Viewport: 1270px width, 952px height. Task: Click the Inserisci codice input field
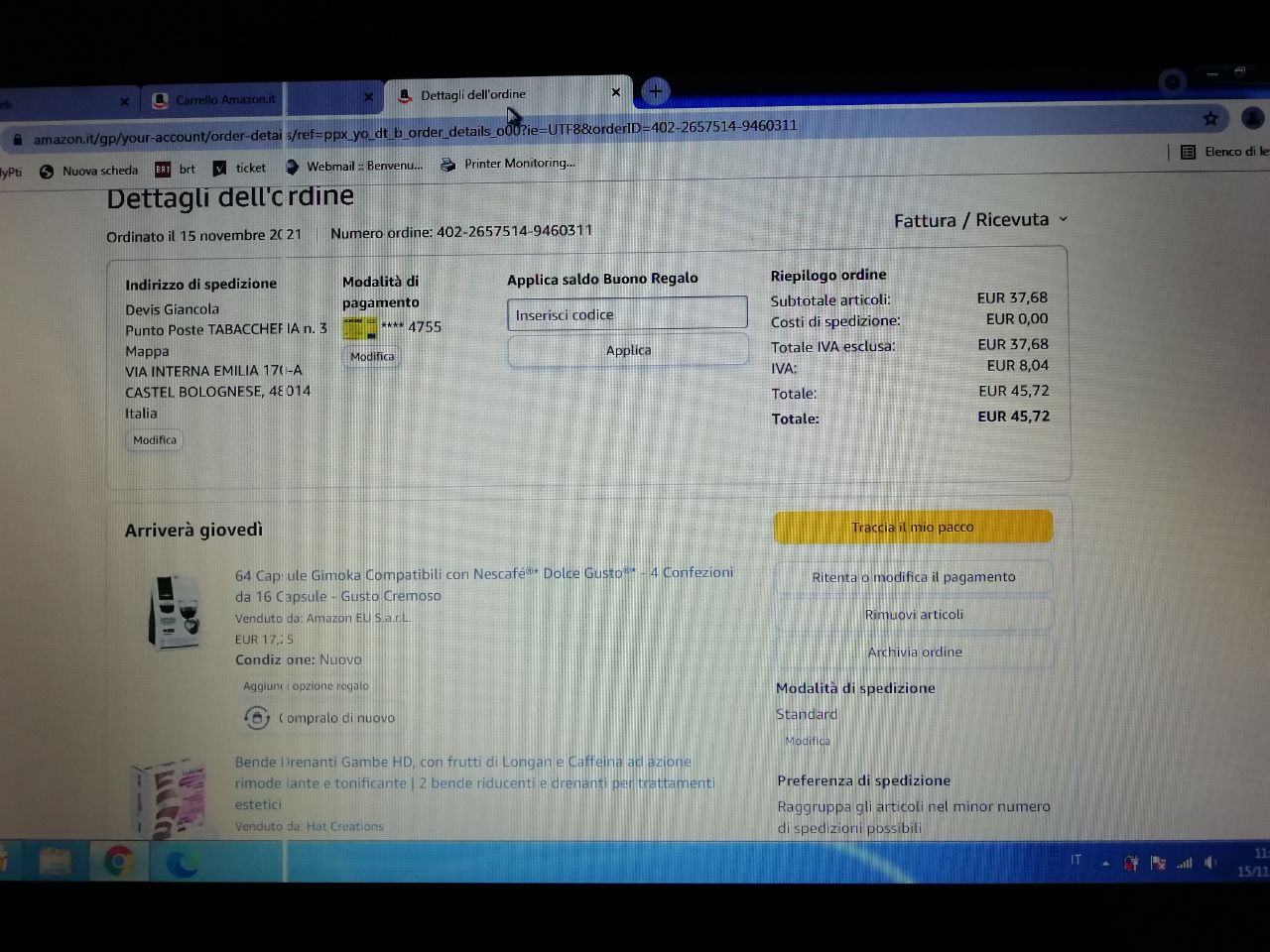click(x=626, y=314)
